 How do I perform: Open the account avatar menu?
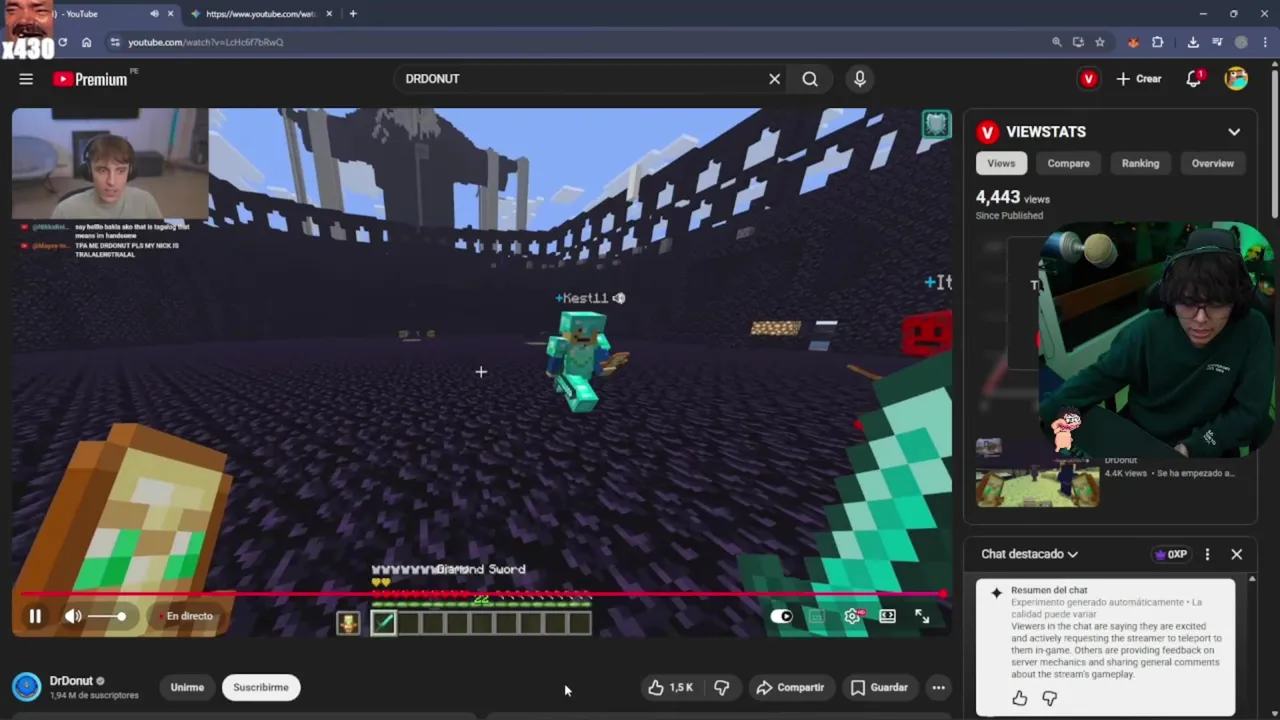pyautogui.click(x=1236, y=79)
